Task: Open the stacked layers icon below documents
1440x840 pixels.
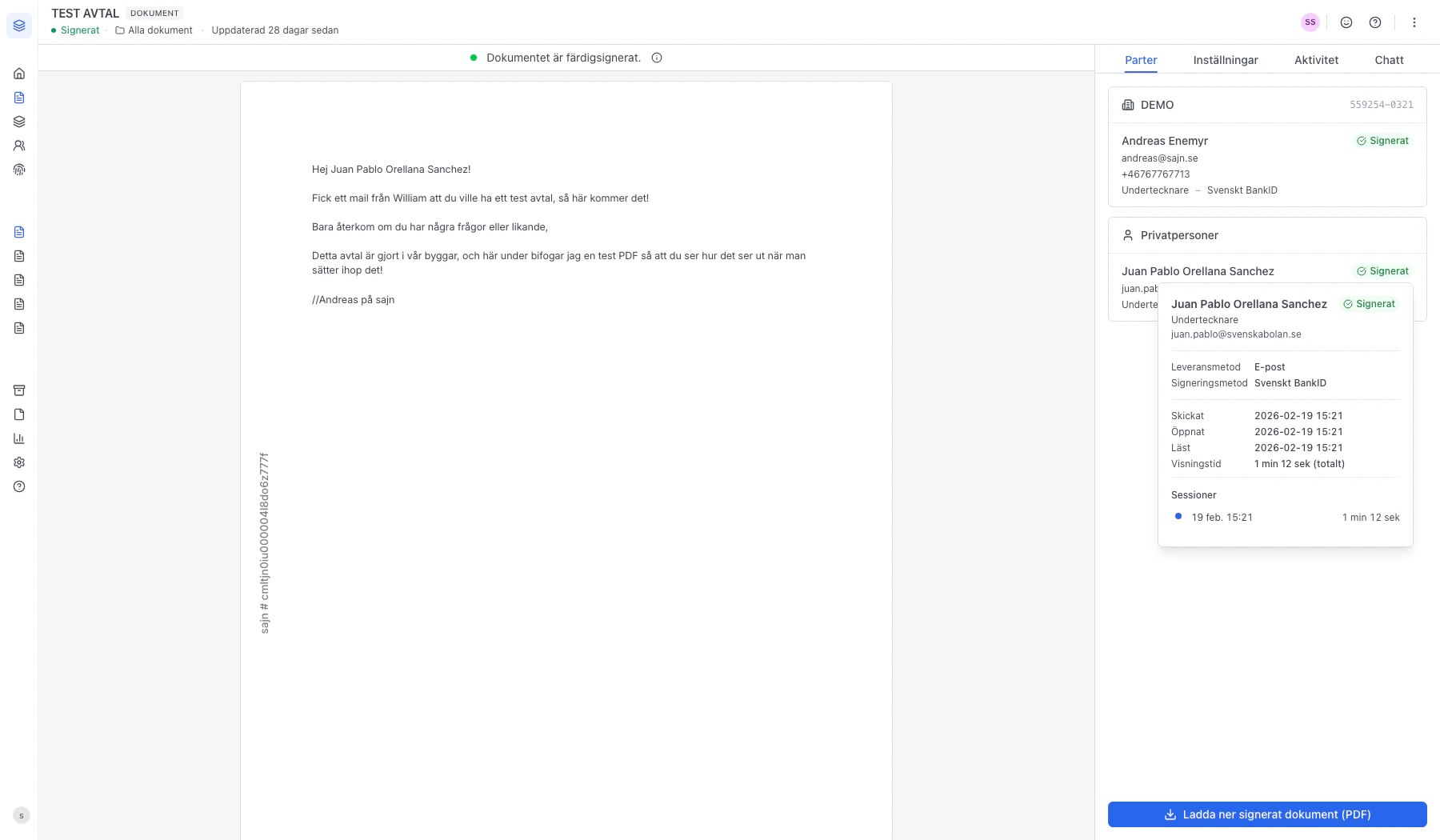Action: (x=19, y=122)
